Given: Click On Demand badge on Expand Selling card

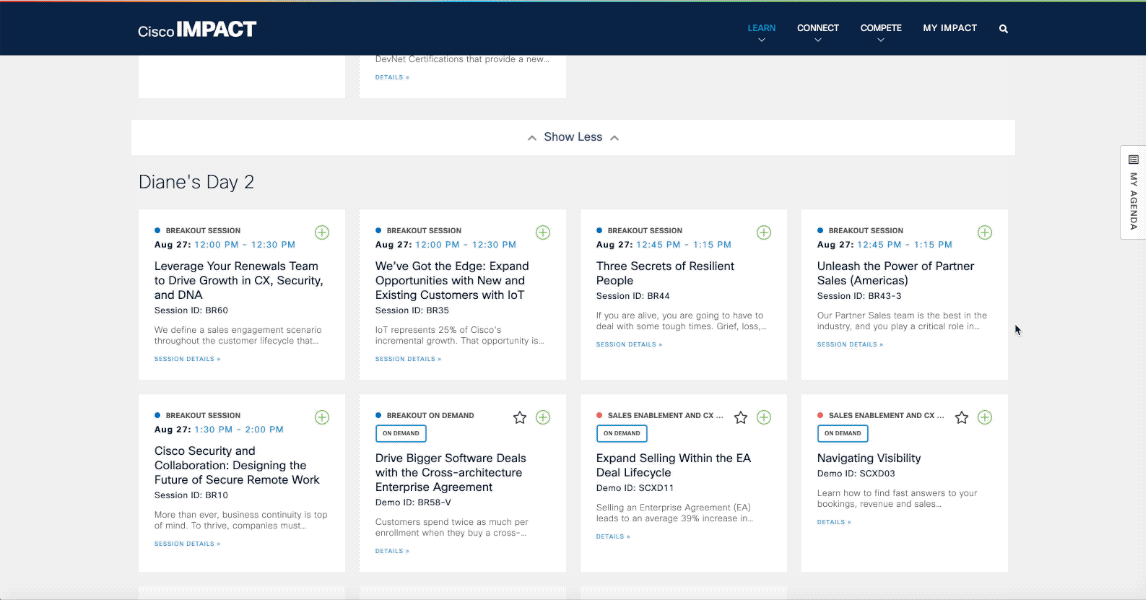Looking at the screenshot, I should (621, 433).
